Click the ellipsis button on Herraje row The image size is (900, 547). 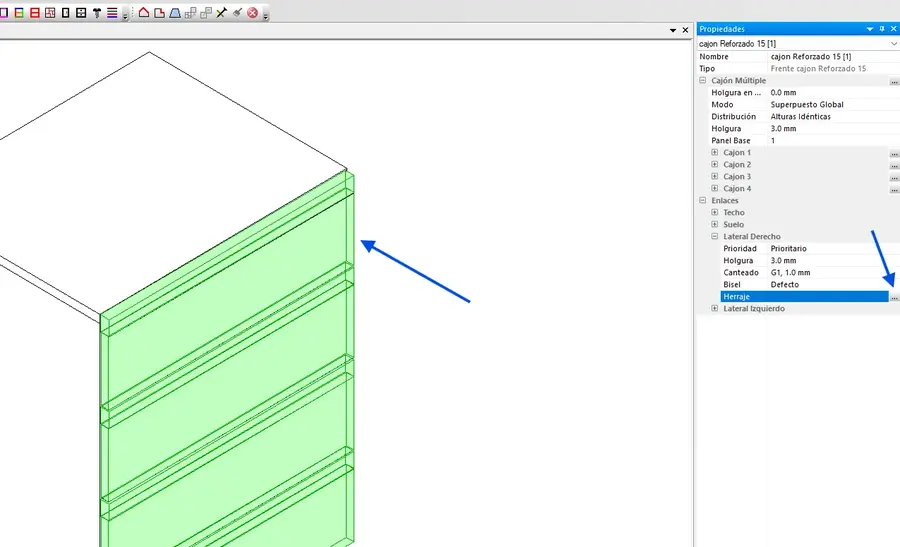click(x=894, y=297)
